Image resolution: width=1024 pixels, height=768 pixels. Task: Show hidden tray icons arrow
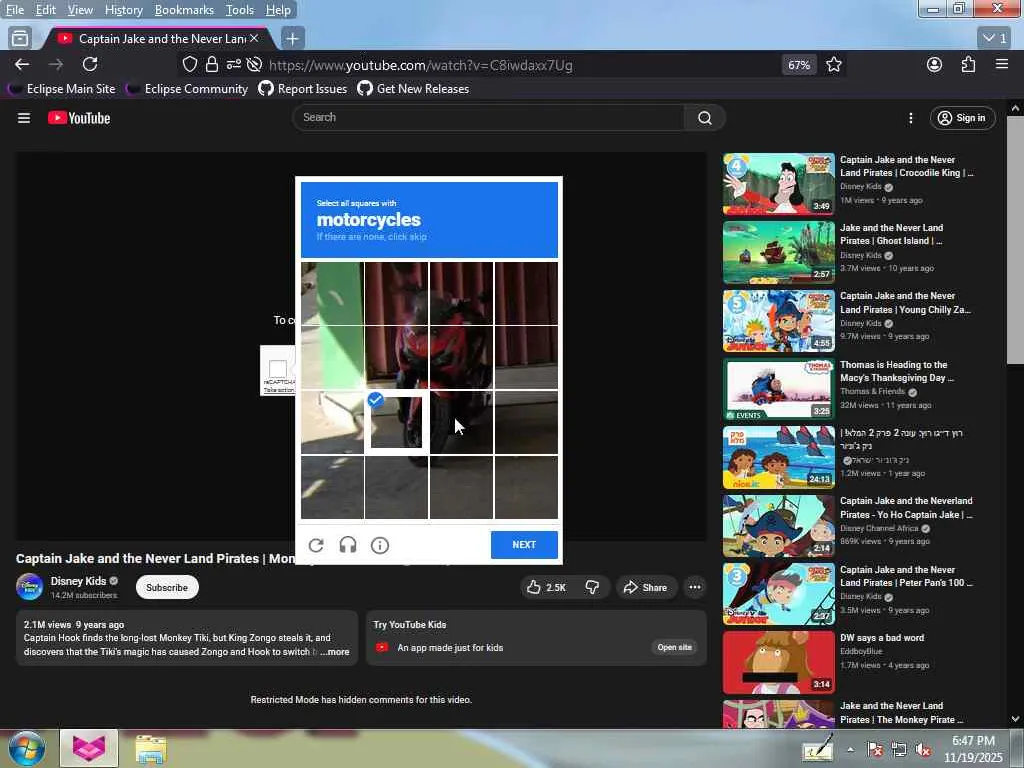[850, 750]
